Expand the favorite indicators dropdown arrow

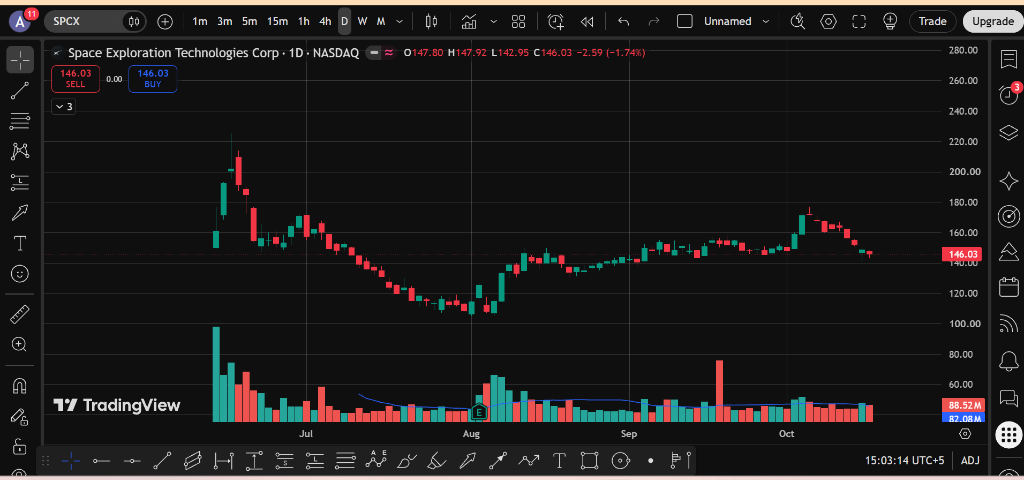point(493,22)
